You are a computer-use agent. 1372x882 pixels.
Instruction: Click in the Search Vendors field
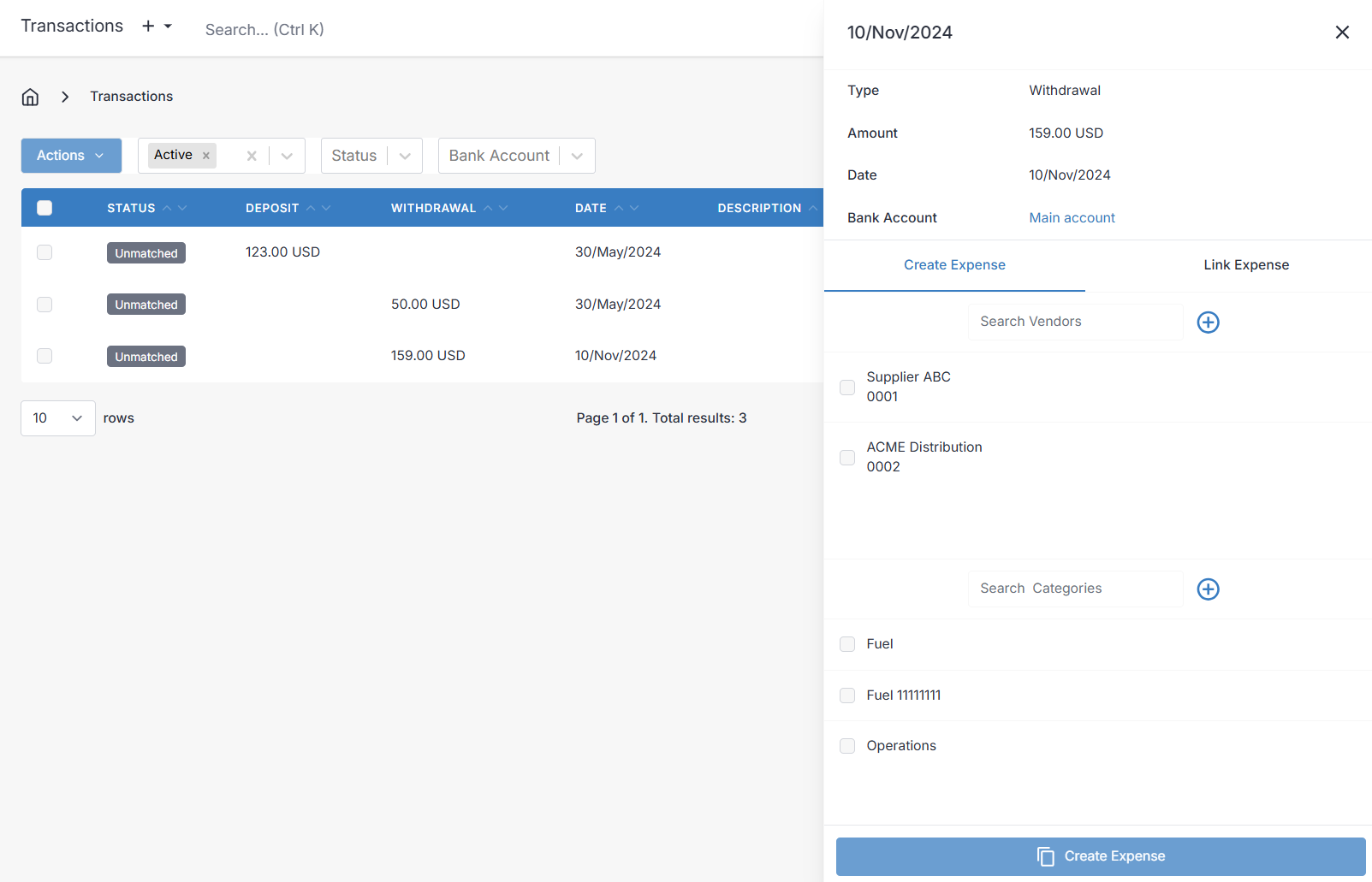pyautogui.click(x=1075, y=322)
